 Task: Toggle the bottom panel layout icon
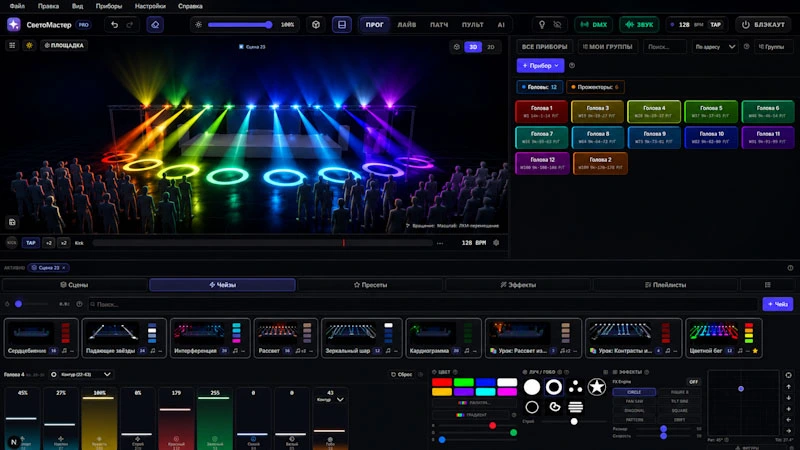(x=342, y=24)
